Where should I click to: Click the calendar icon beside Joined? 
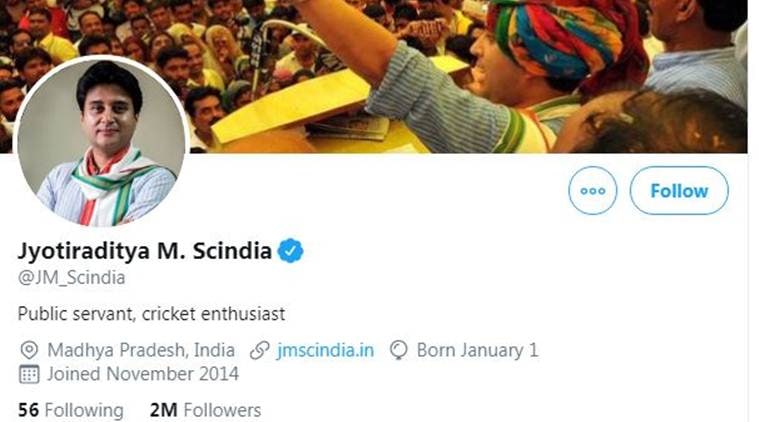29,374
